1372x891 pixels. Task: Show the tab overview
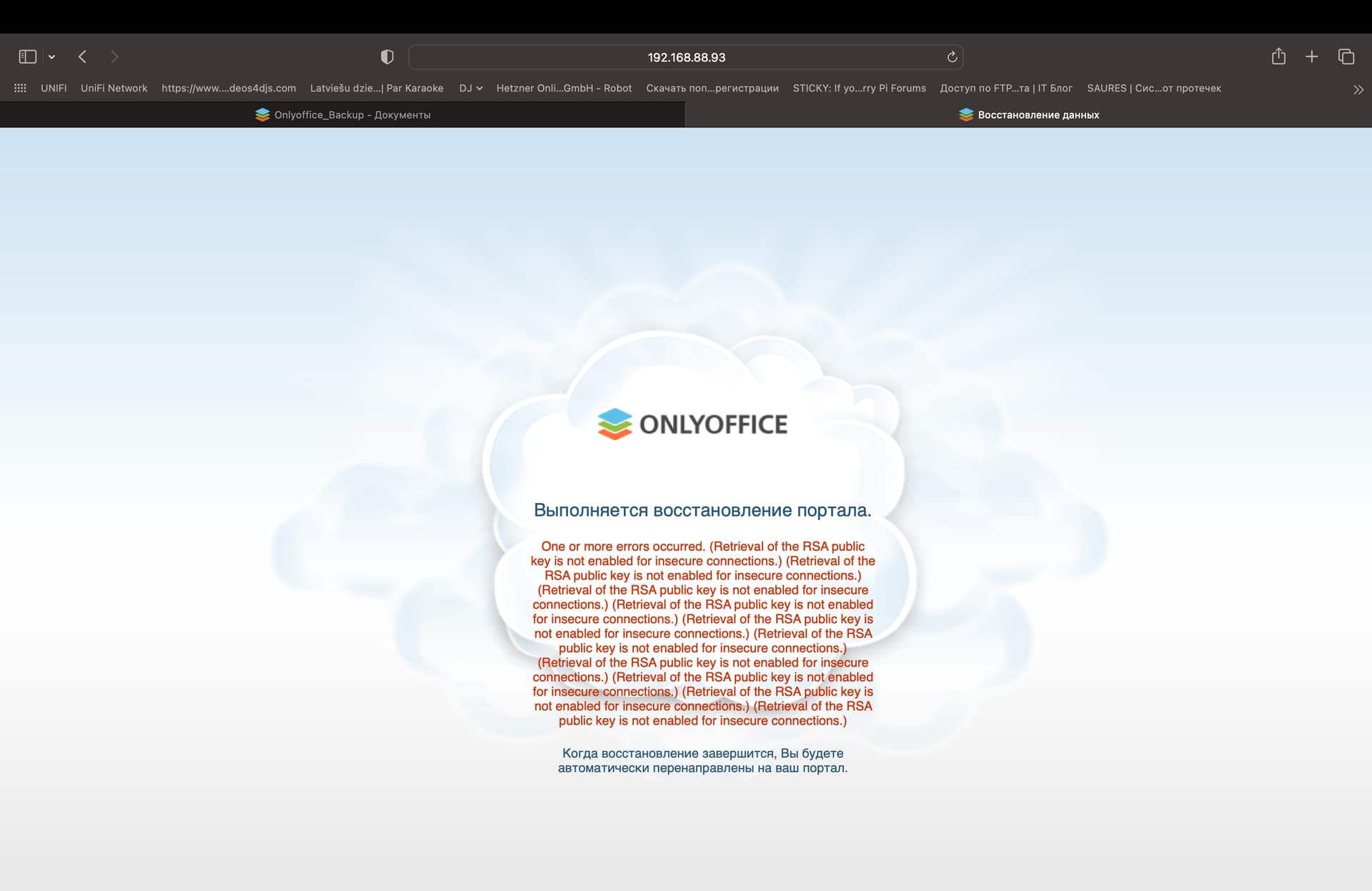pyautogui.click(x=1346, y=56)
